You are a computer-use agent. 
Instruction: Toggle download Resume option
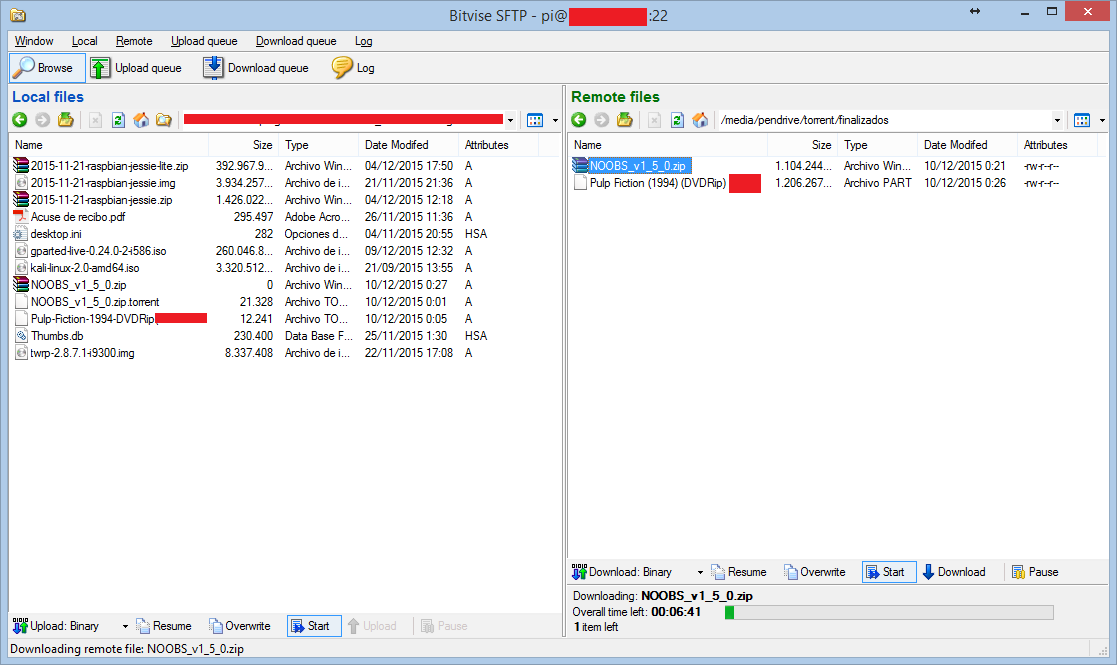tap(739, 572)
